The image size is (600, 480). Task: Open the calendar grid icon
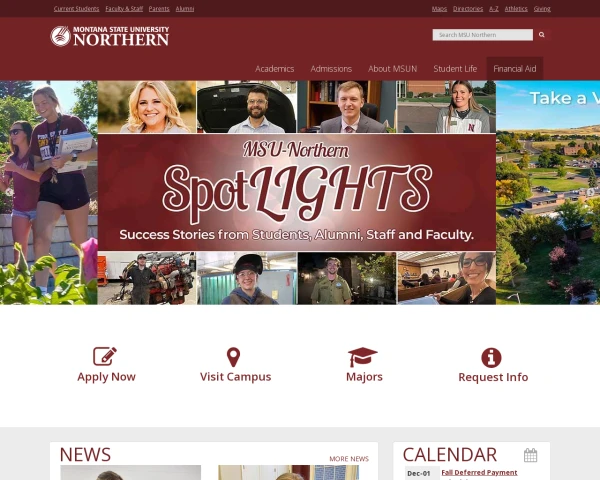coord(530,455)
